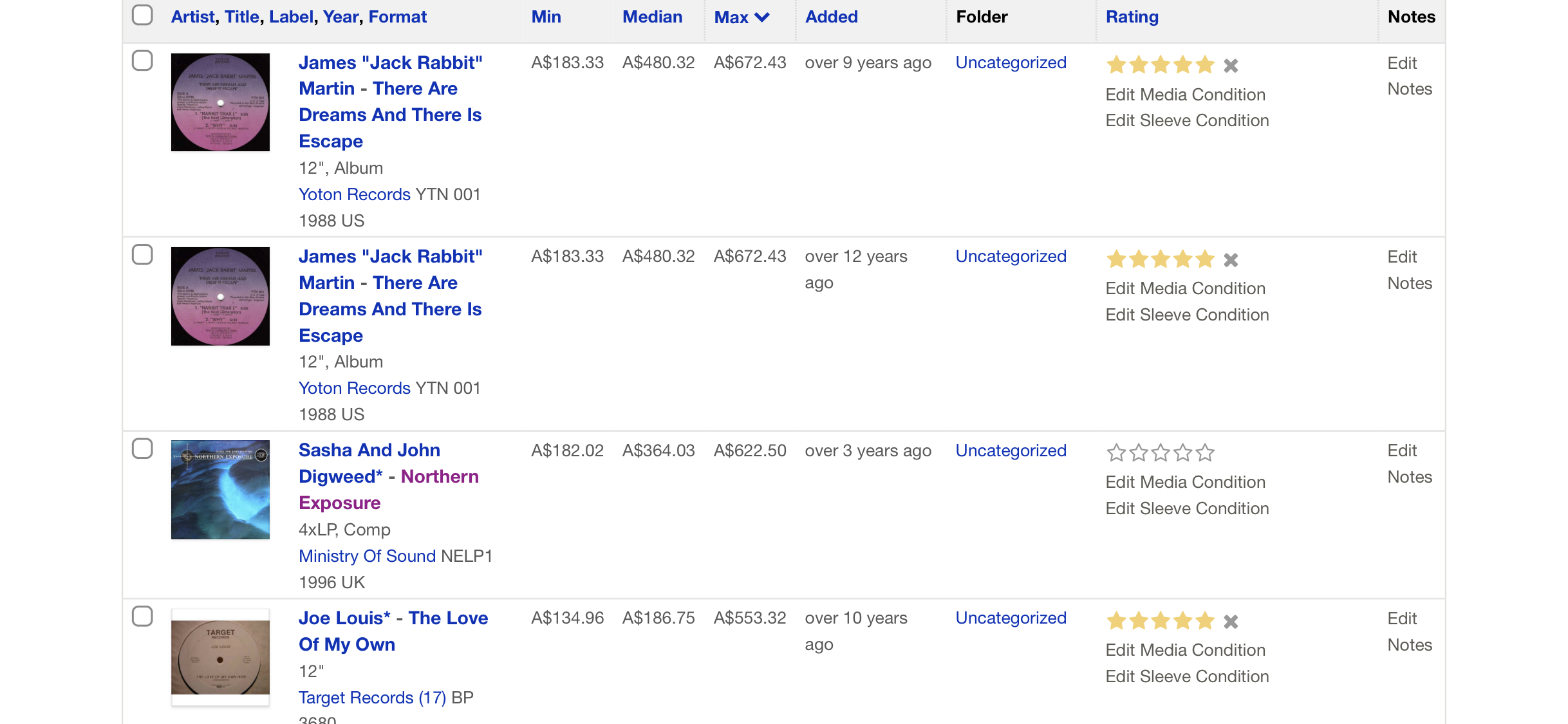Sort collection by Rating column
Image resolution: width=1568 pixels, height=724 pixels.
pyautogui.click(x=1132, y=17)
